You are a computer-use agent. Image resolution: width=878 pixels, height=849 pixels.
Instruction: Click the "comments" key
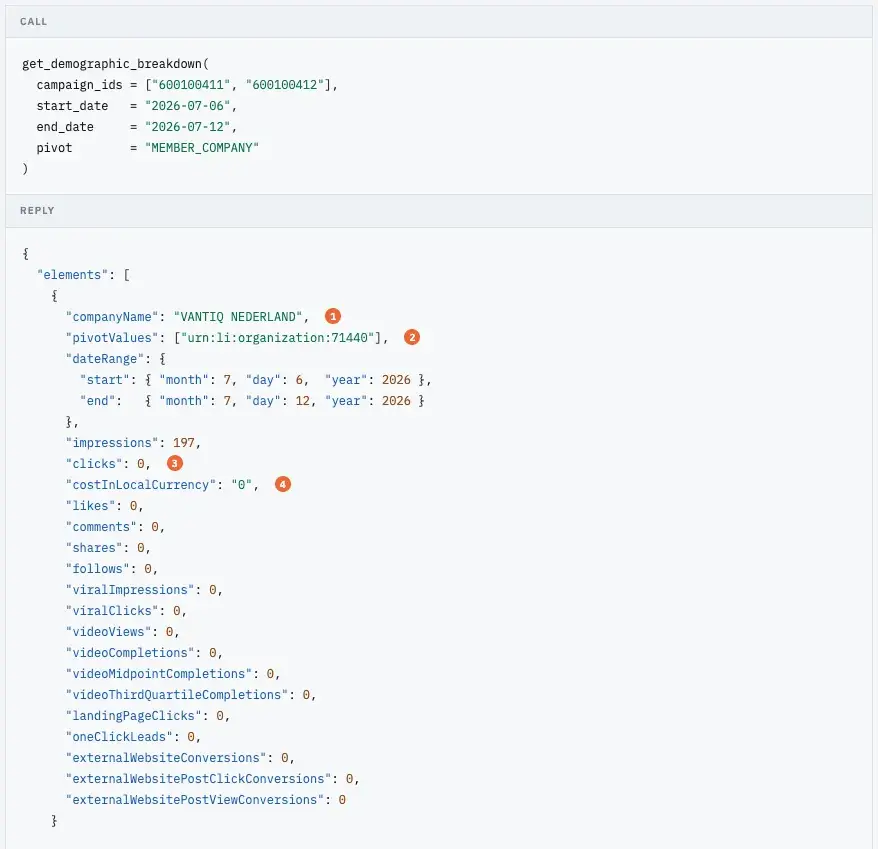(x=101, y=527)
